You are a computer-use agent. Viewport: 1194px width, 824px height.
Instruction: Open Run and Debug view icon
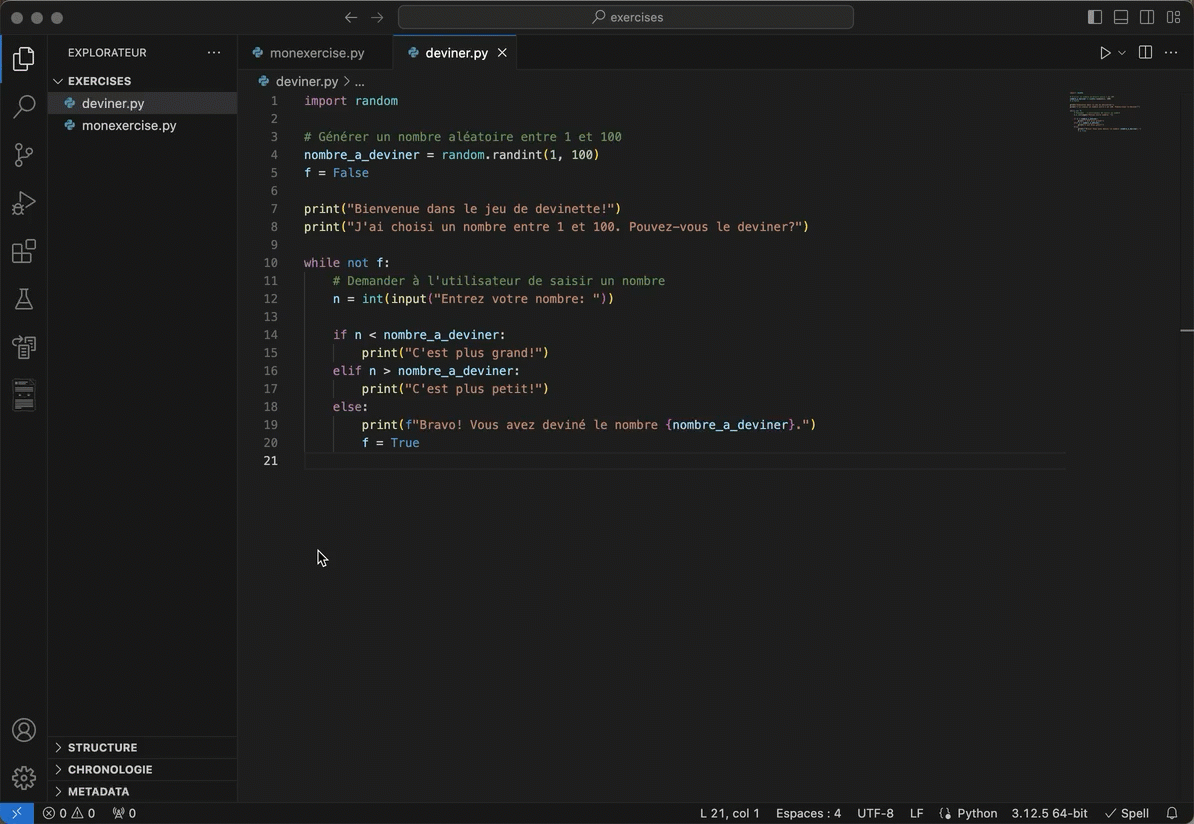24,203
